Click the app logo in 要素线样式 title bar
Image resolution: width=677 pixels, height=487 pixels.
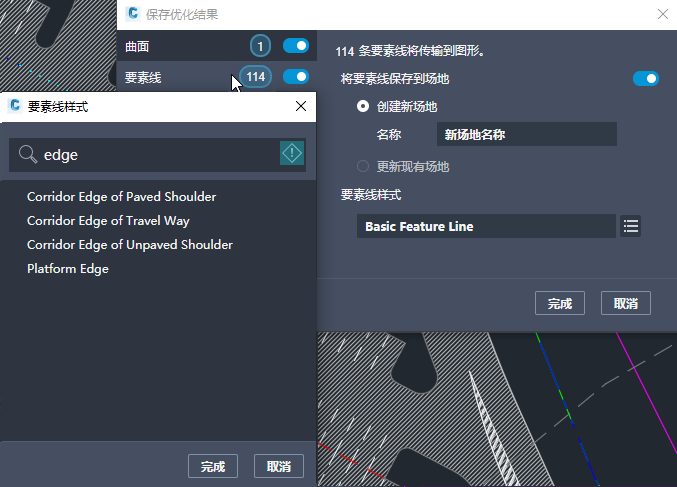[x=15, y=105]
